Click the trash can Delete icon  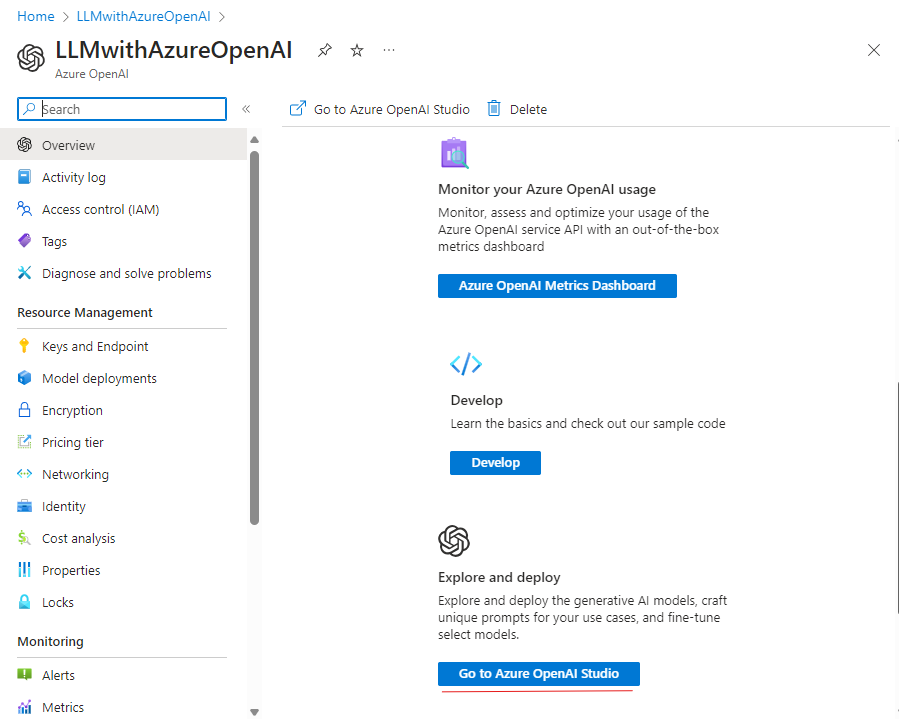pyautogui.click(x=494, y=108)
